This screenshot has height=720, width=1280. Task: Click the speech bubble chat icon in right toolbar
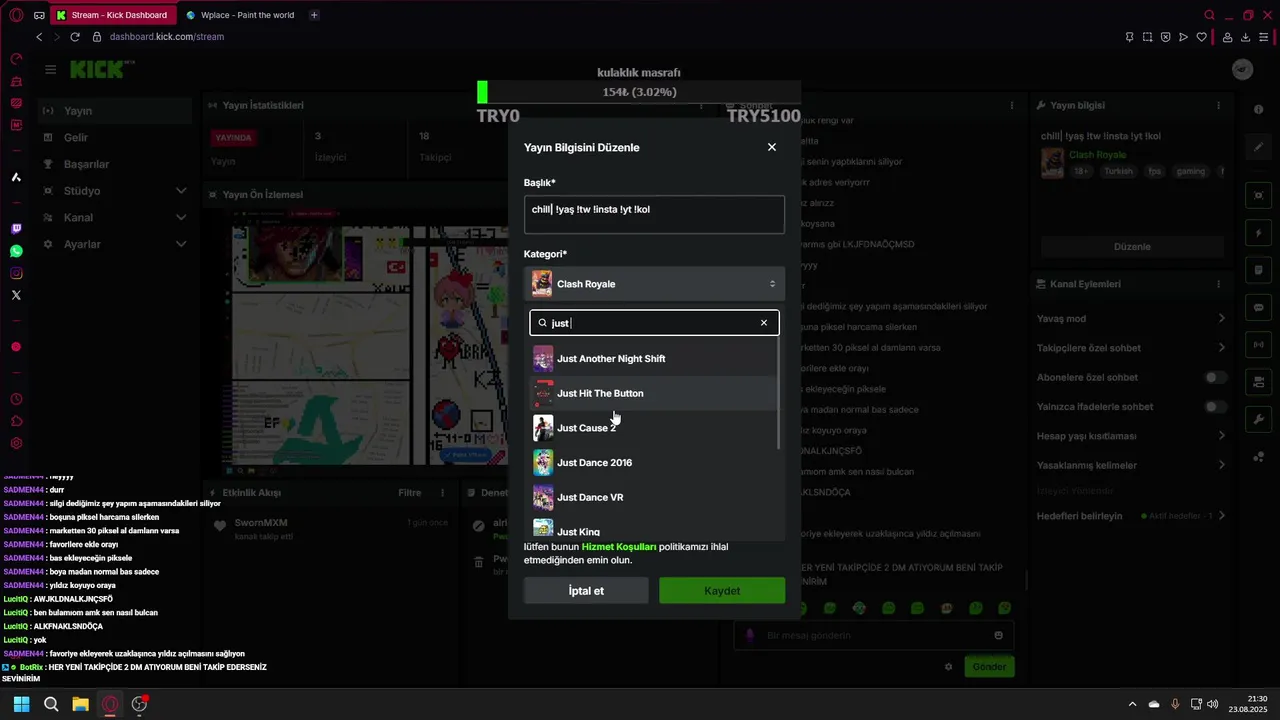[x=1259, y=307]
